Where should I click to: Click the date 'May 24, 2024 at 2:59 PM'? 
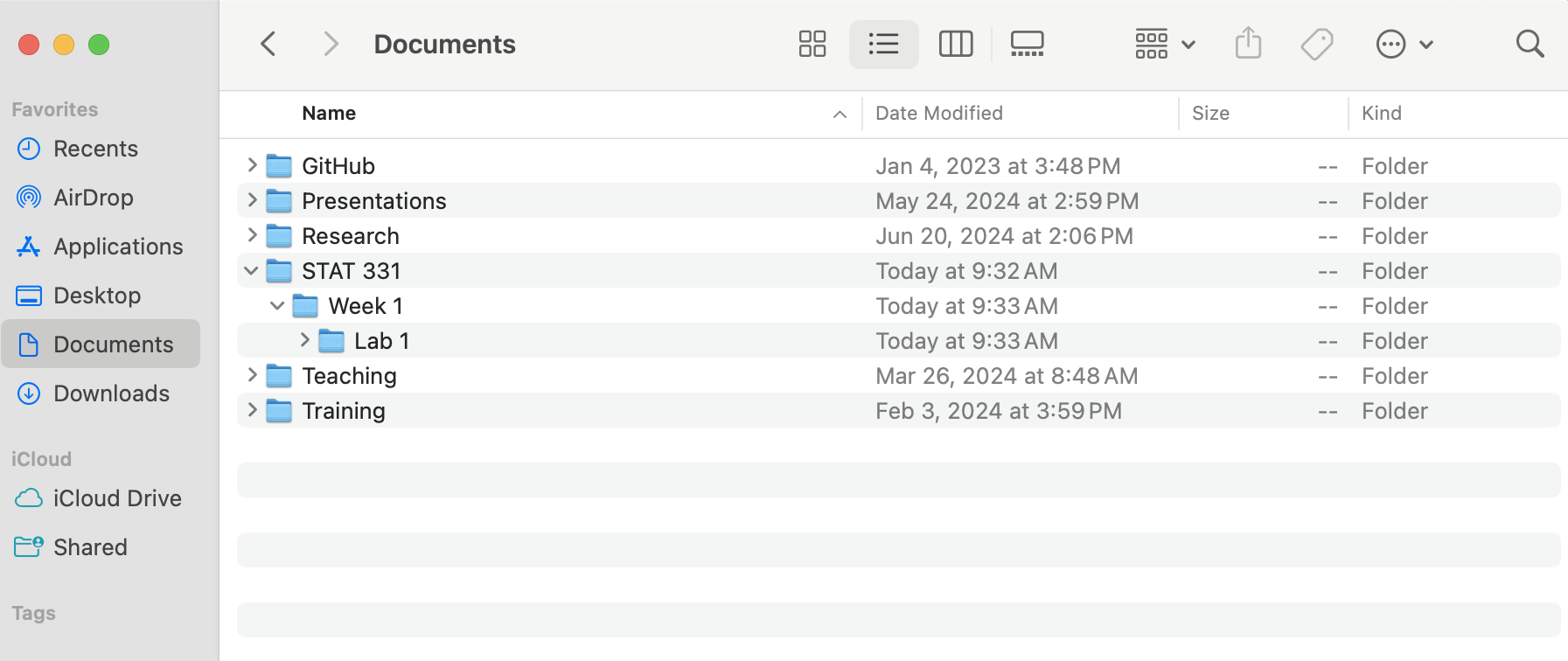coord(1007,201)
